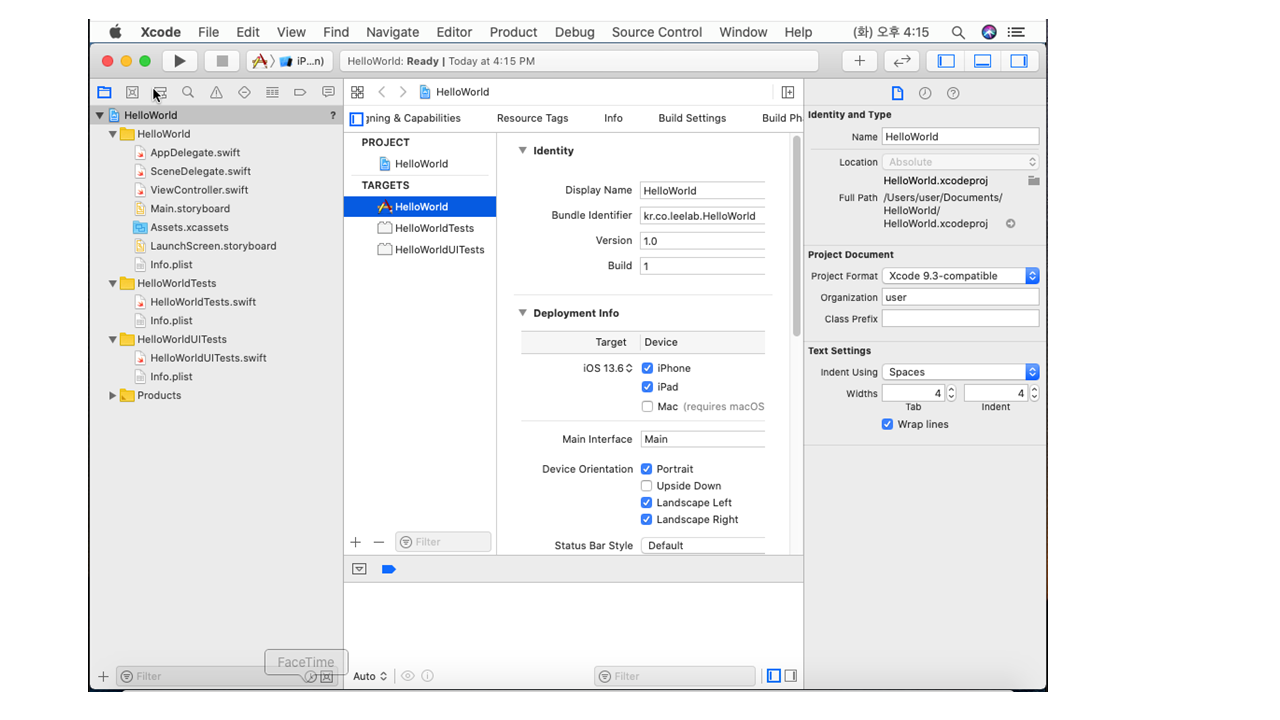Open the Source Control navigator icon

[132, 92]
